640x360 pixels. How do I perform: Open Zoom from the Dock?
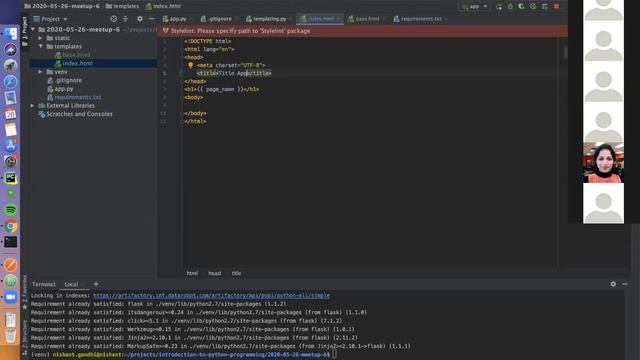click(x=11, y=297)
